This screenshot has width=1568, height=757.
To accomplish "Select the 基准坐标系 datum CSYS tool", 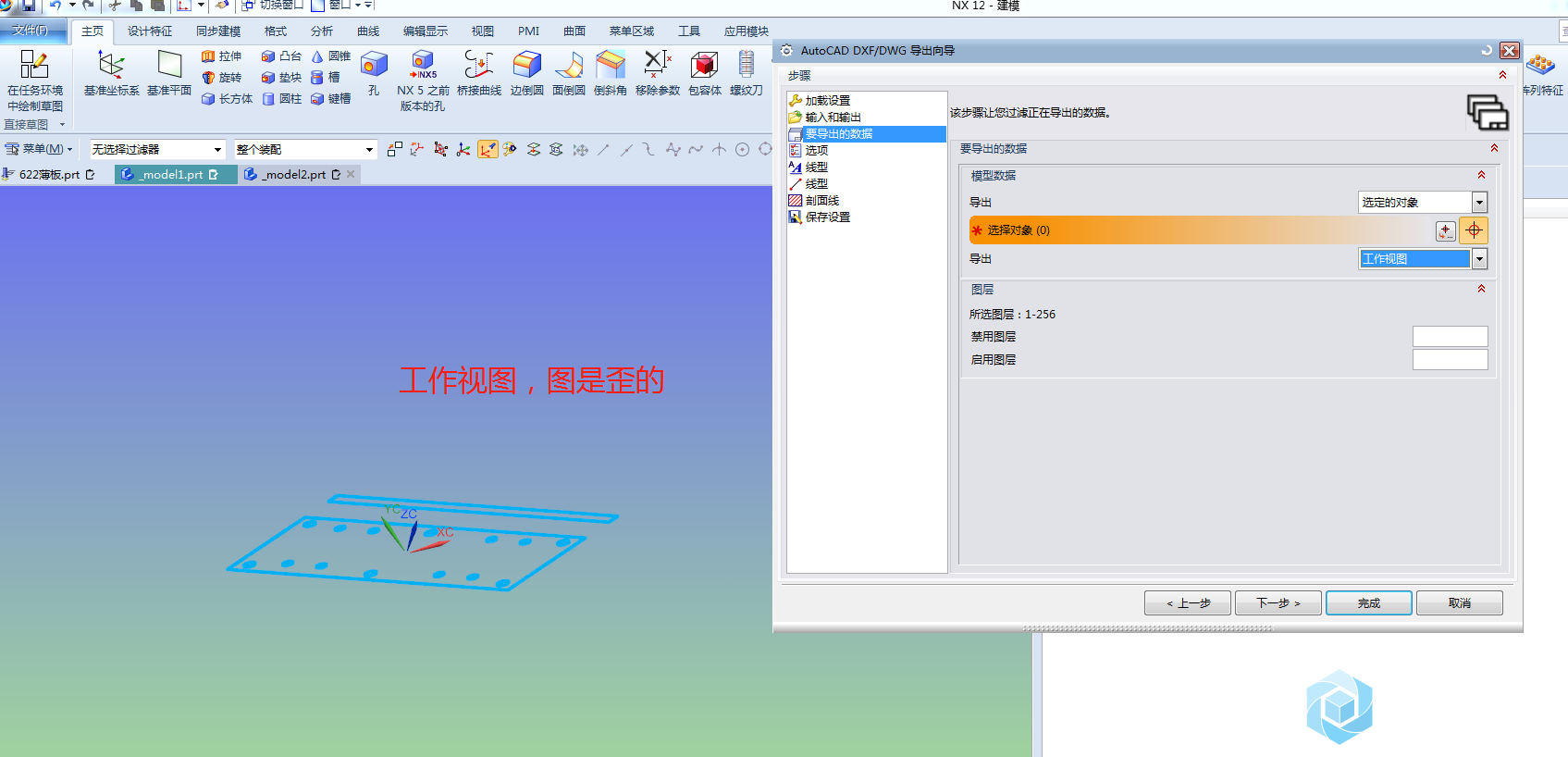I will tap(111, 74).
